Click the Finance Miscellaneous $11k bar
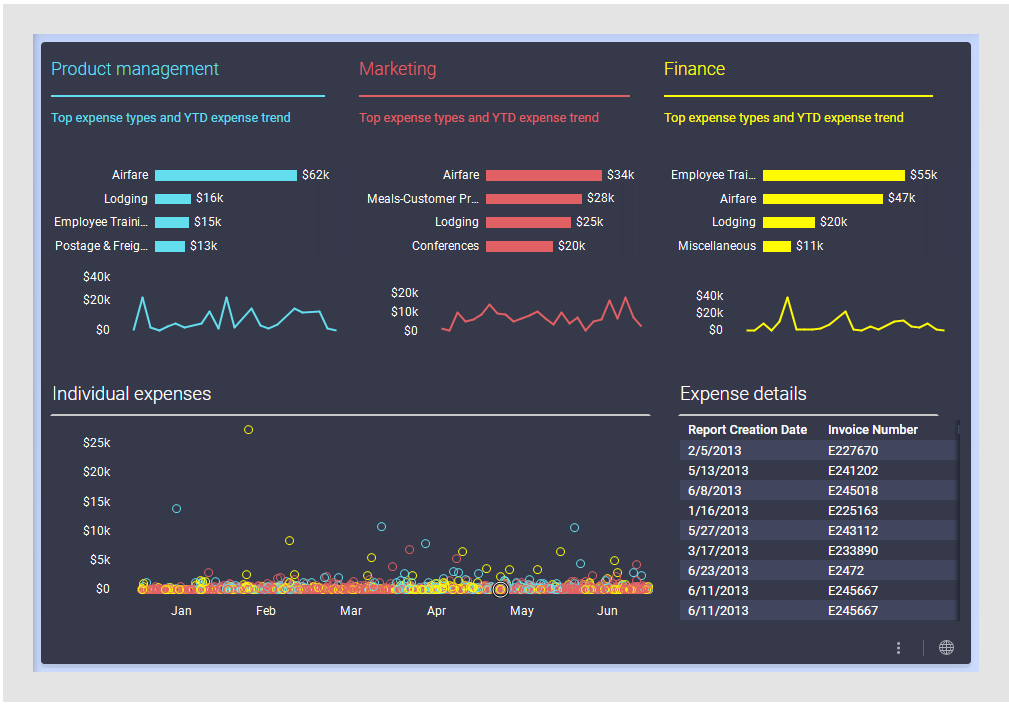Image resolution: width=1009 pixels, height=704 pixels. (776, 246)
